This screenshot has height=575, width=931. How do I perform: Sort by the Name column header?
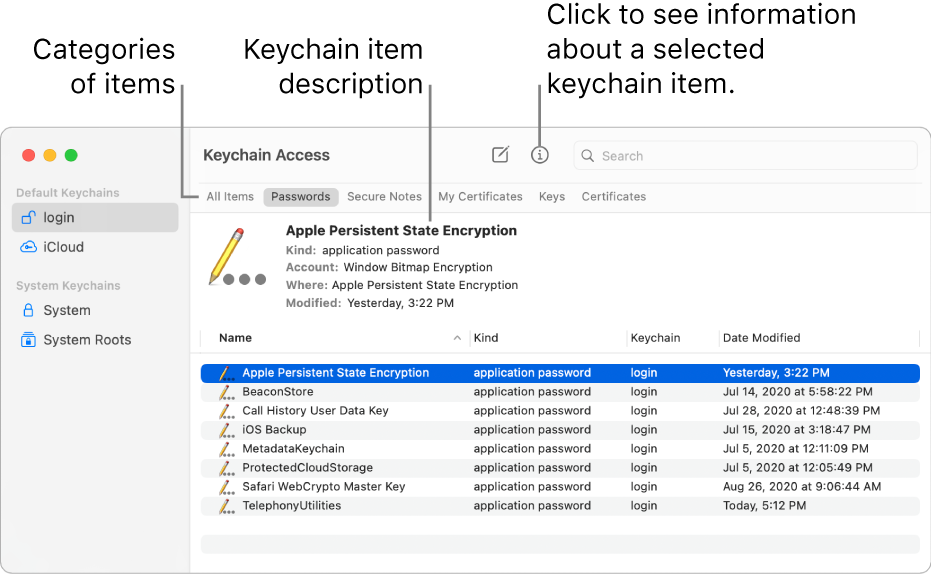pyautogui.click(x=236, y=338)
